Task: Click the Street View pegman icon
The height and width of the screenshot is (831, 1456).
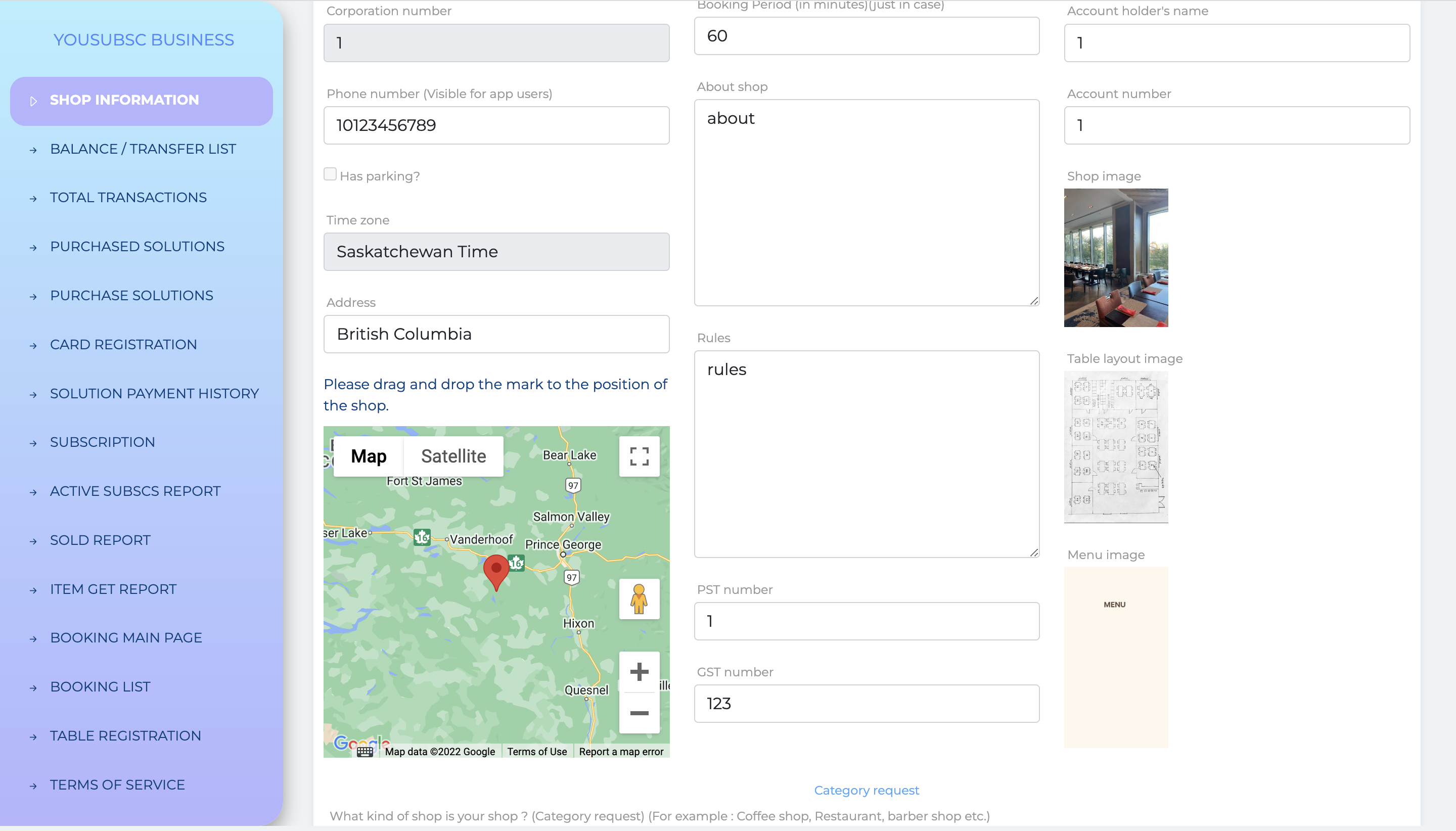Action: 639,598
